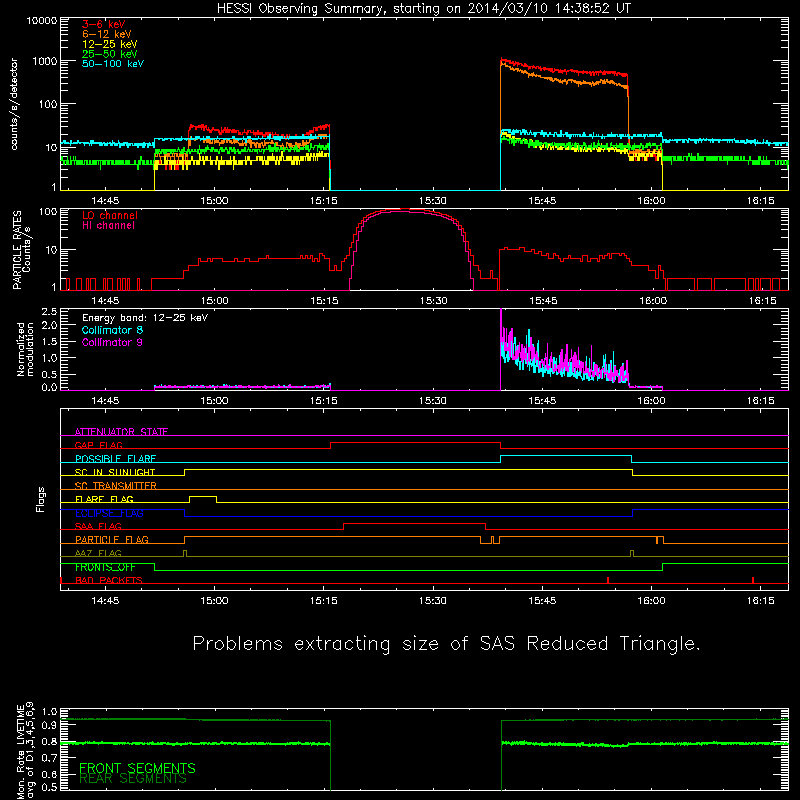Select the 25-50 keV legend label

(110, 54)
